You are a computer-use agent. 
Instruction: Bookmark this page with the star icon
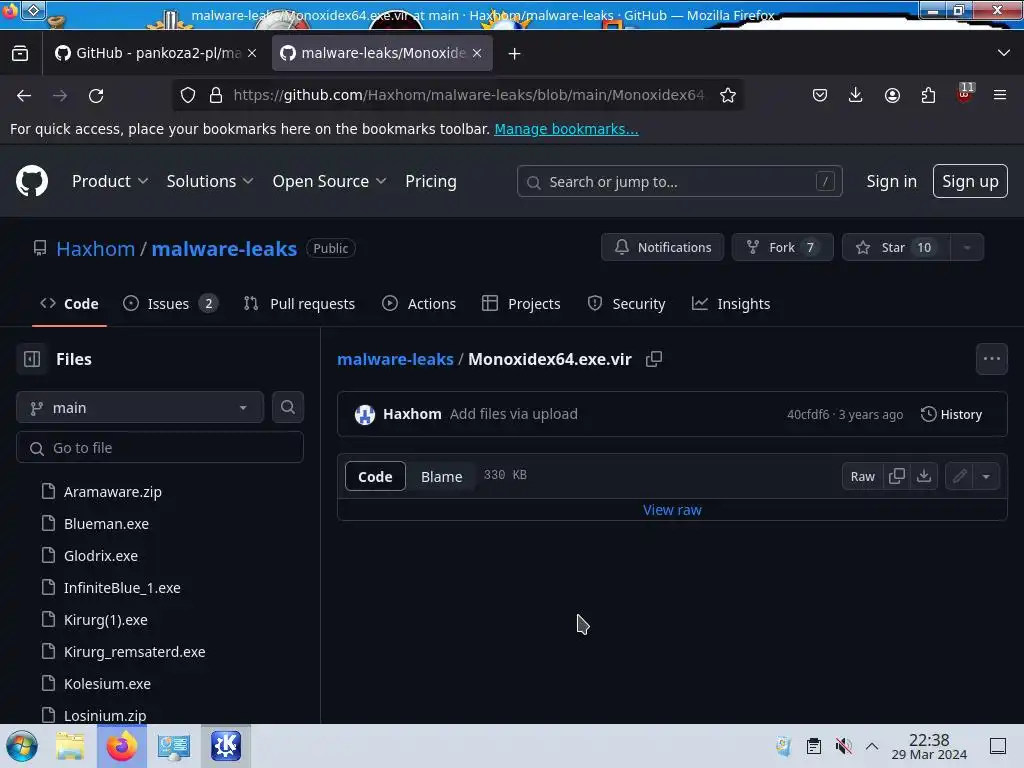coord(728,95)
